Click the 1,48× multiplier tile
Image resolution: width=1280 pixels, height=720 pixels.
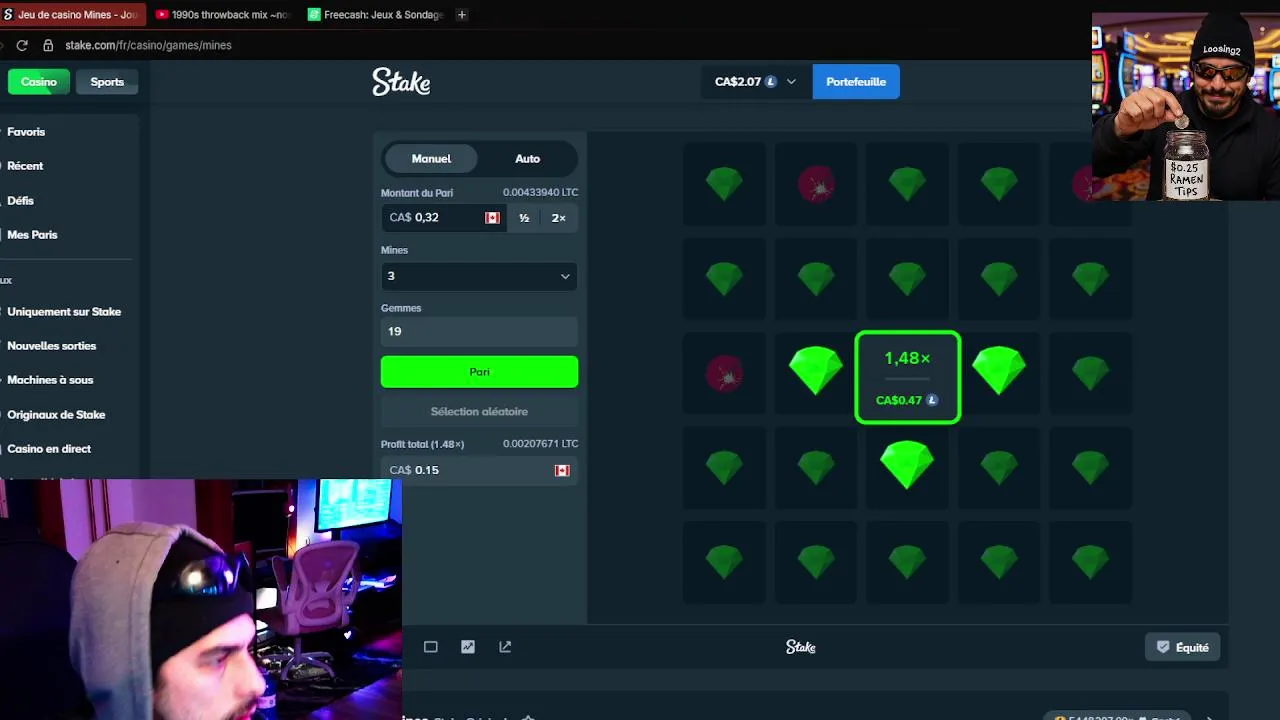click(x=908, y=377)
